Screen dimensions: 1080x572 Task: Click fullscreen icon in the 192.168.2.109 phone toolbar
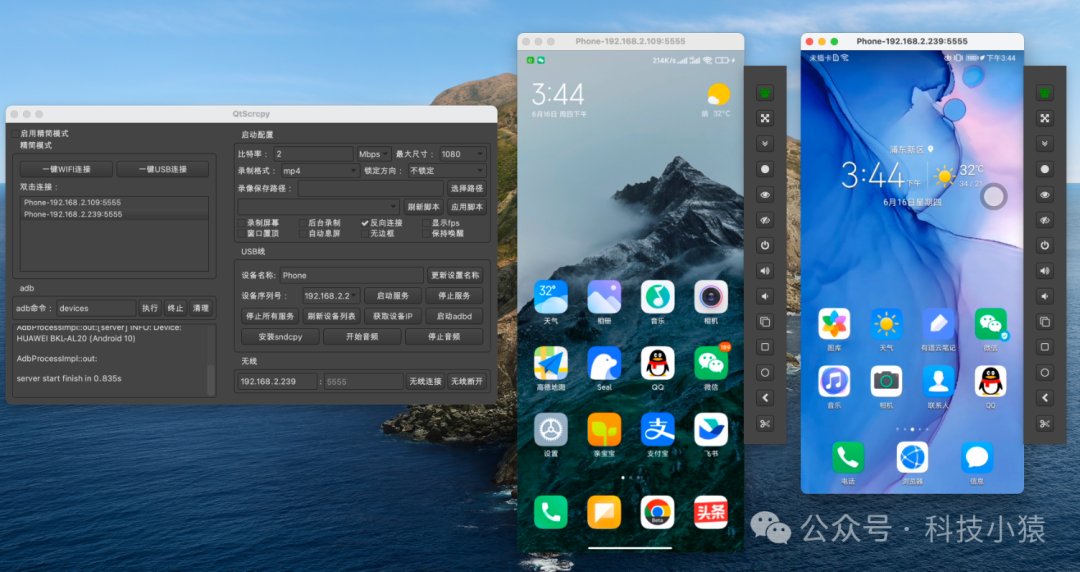pyautogui.click(x=765, y=118)
